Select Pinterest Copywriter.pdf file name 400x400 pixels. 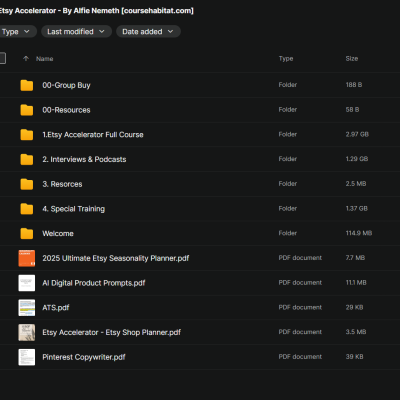[84, 357]
